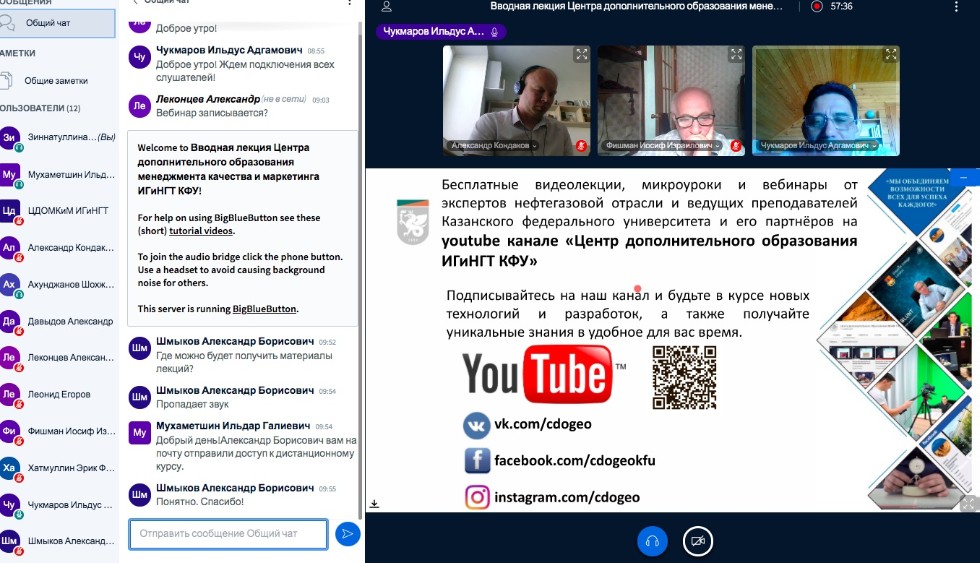Click the red recording indicator

tap(817, 6)
